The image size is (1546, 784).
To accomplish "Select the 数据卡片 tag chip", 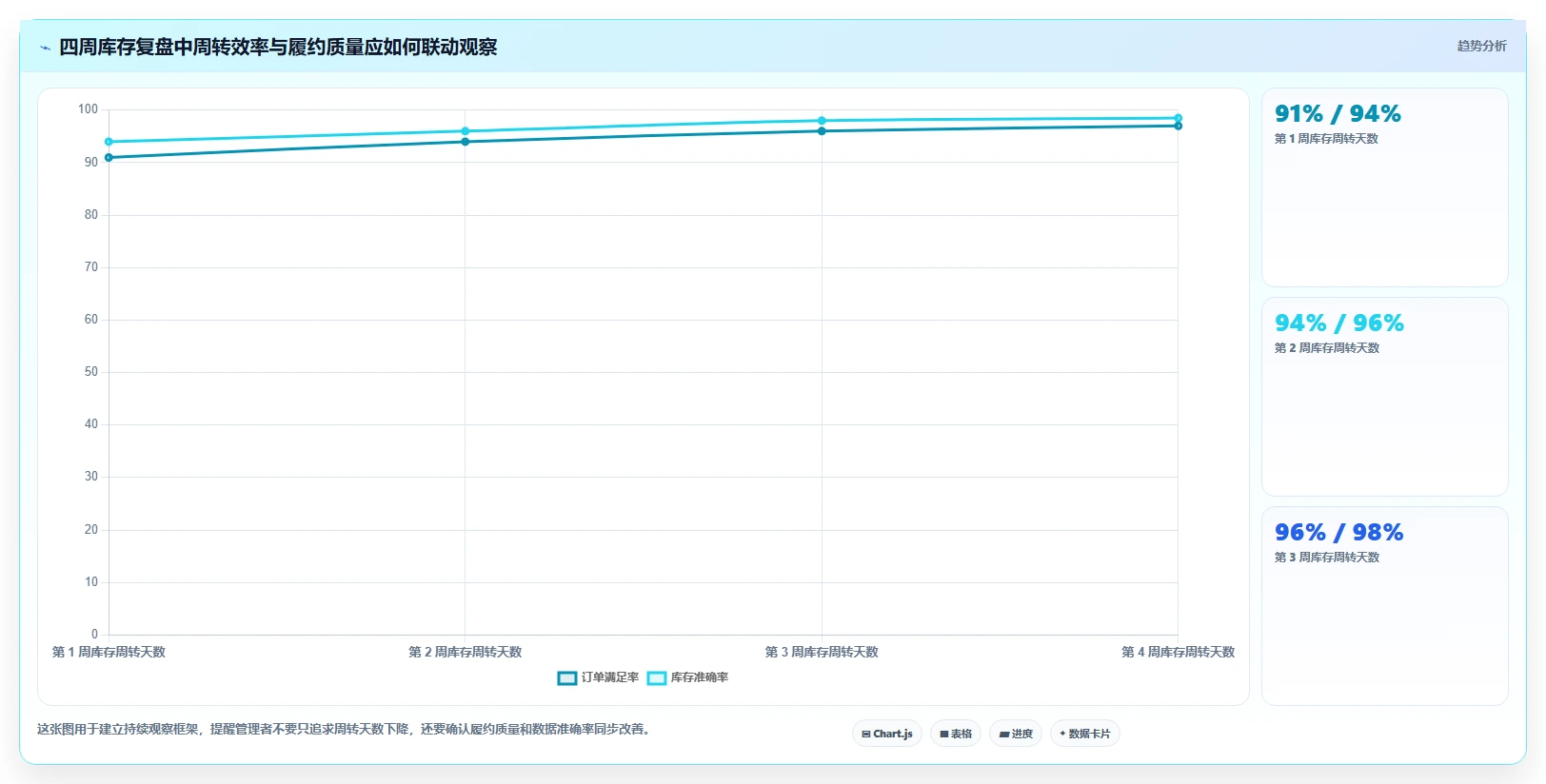I will pyautogui.click(x=1085, y=734).
